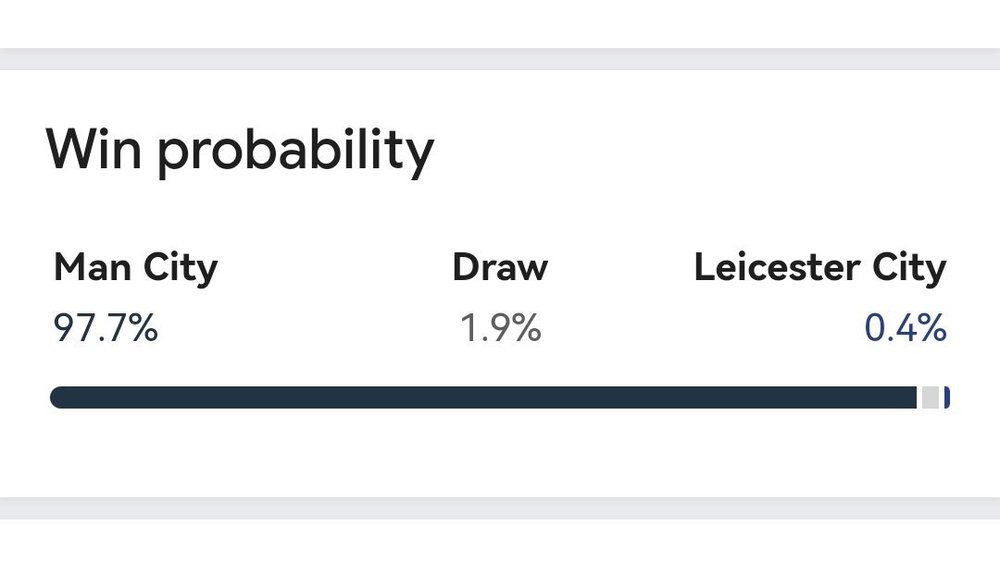Click blank white area above the upper divider
Screen dimensions: 1000x562
pyautogui.click(x=500, y=23)
